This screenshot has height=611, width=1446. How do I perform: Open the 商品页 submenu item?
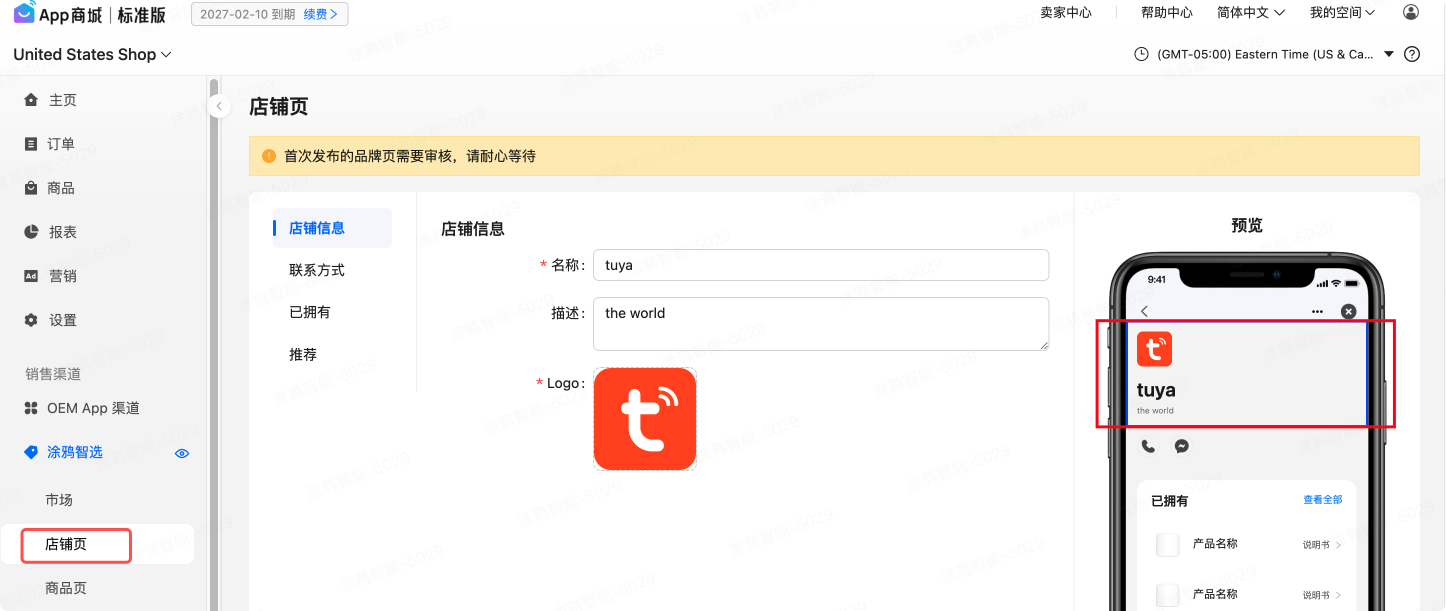tap(66, 588)
